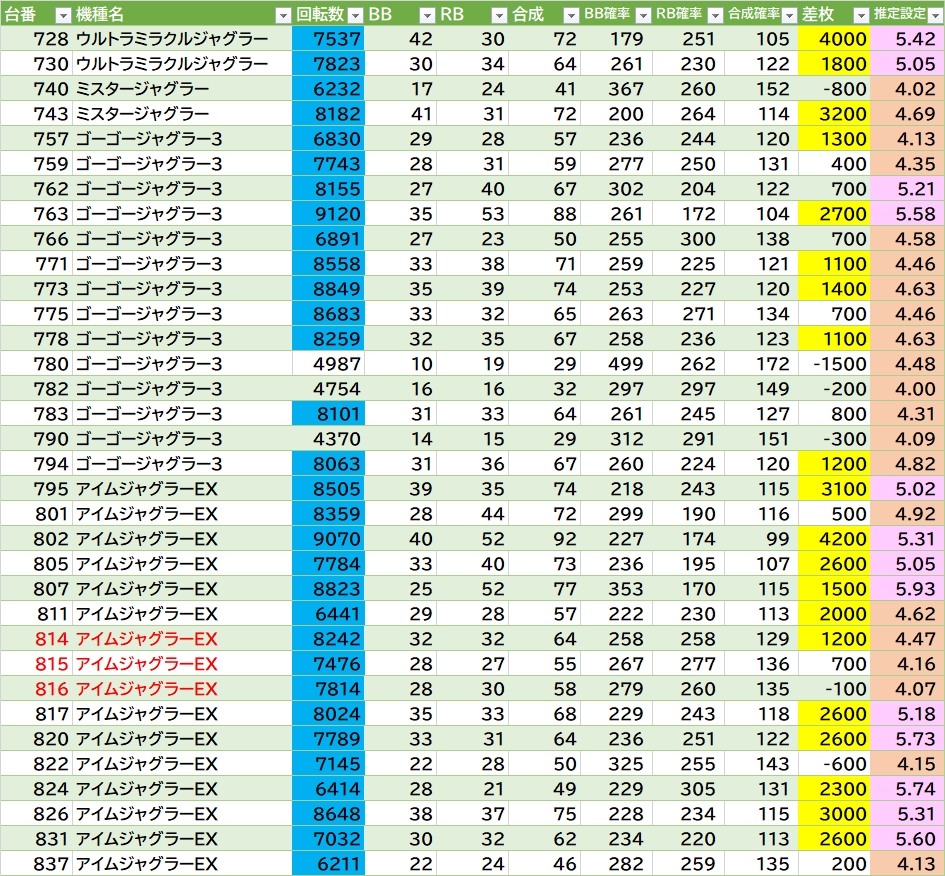The image size is (945, 876).
Task: Select the 差枚 cell showing -100
Action: (834, 689)
